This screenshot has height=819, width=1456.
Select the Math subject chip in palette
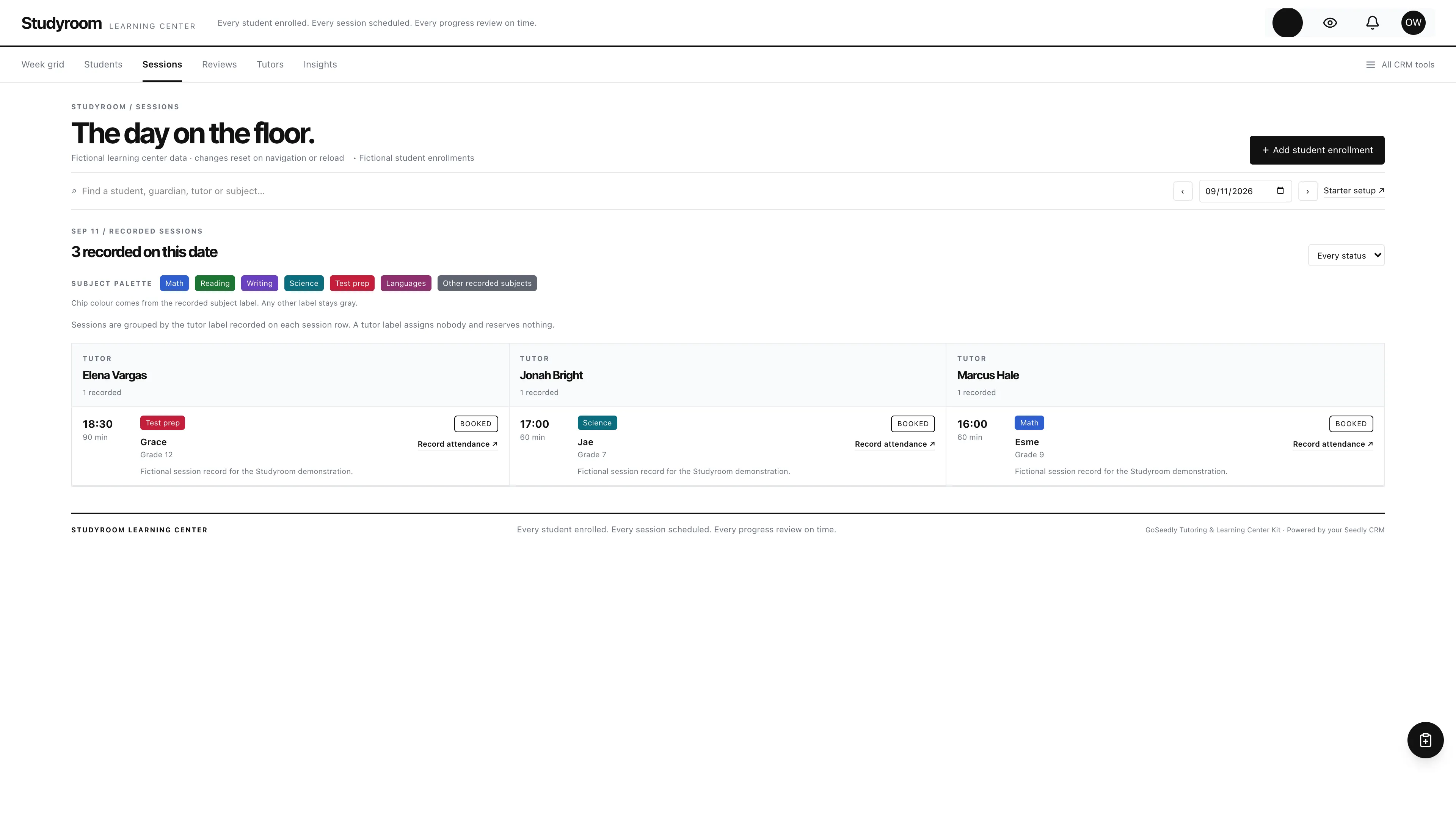(174, 283)
